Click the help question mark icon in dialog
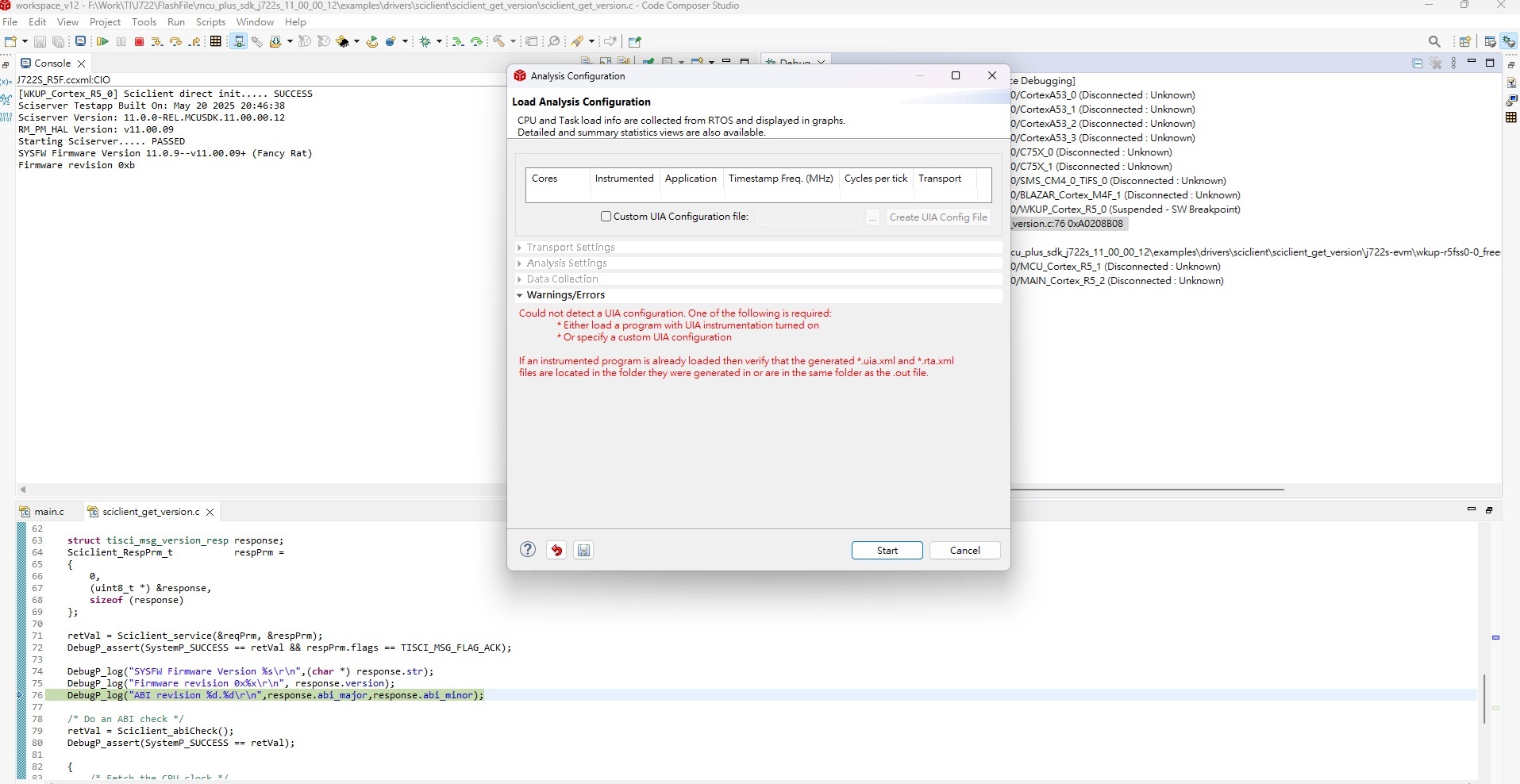This screenshot has height=784, width=1520. coord(528,550)
